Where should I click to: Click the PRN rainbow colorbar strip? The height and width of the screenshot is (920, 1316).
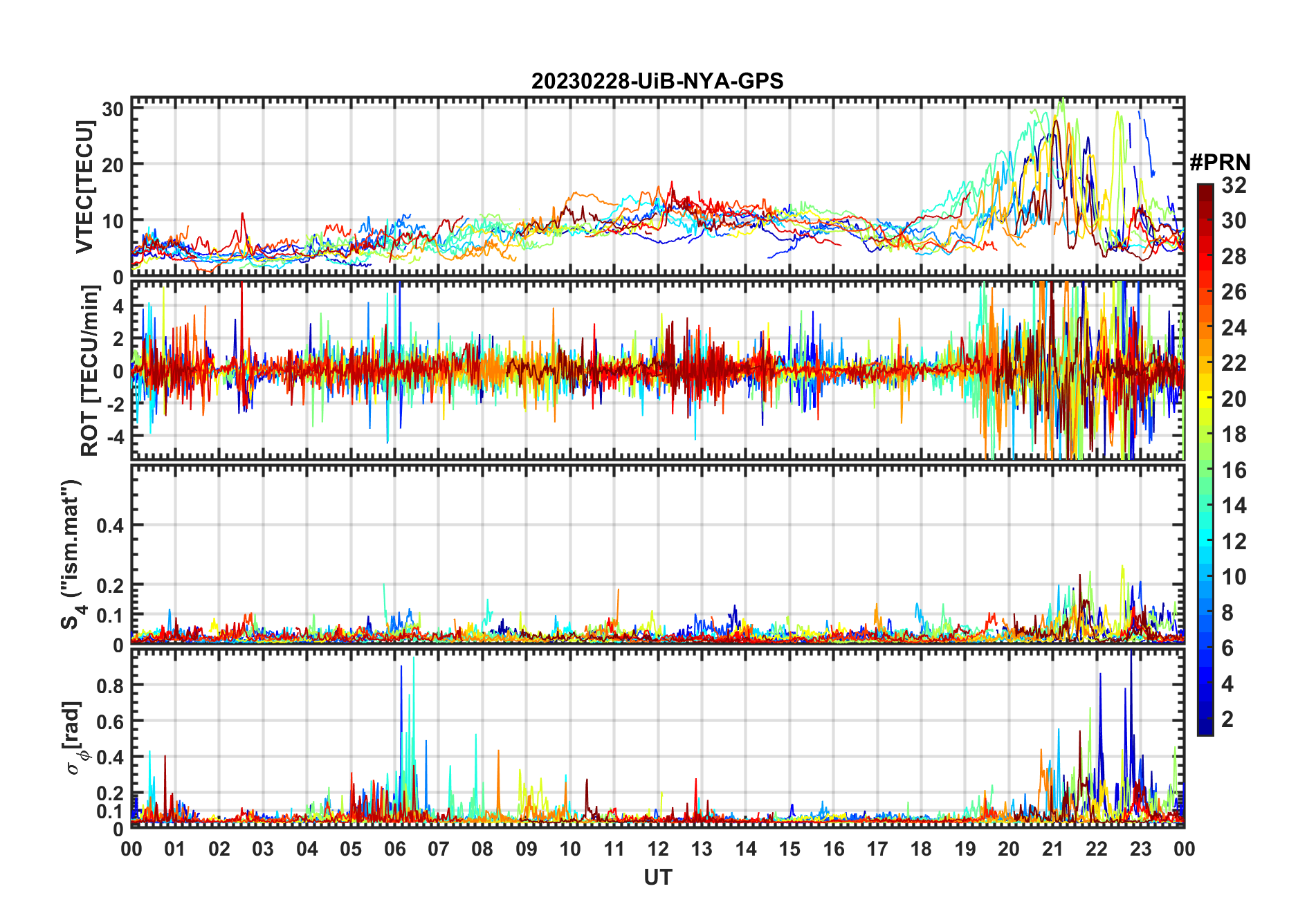tap(1205, 459)
